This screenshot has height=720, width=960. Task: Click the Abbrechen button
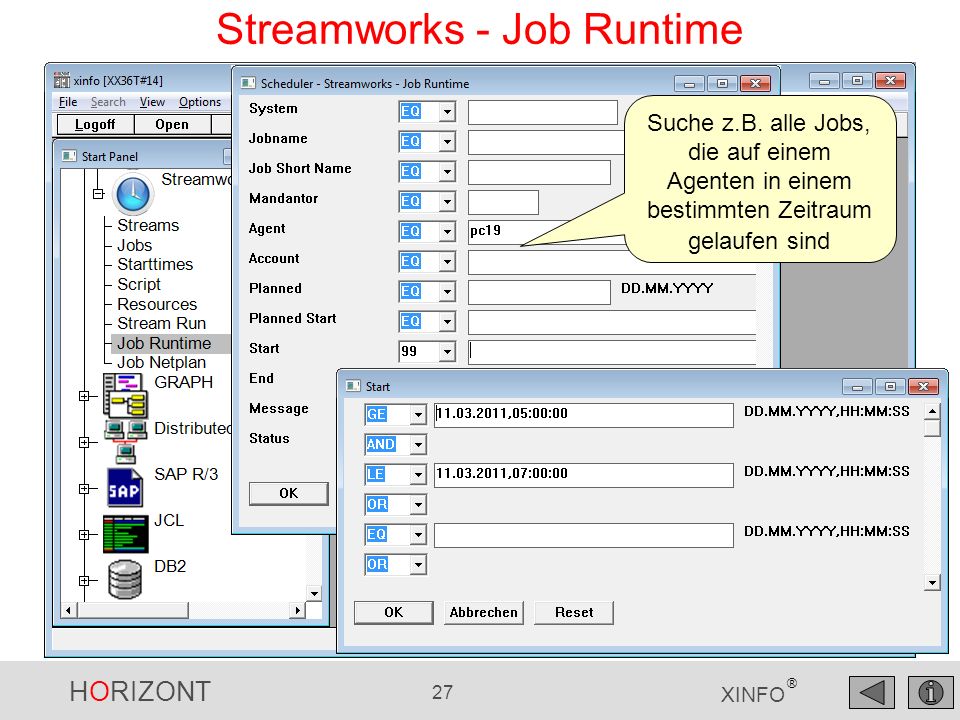coord(484,612)
